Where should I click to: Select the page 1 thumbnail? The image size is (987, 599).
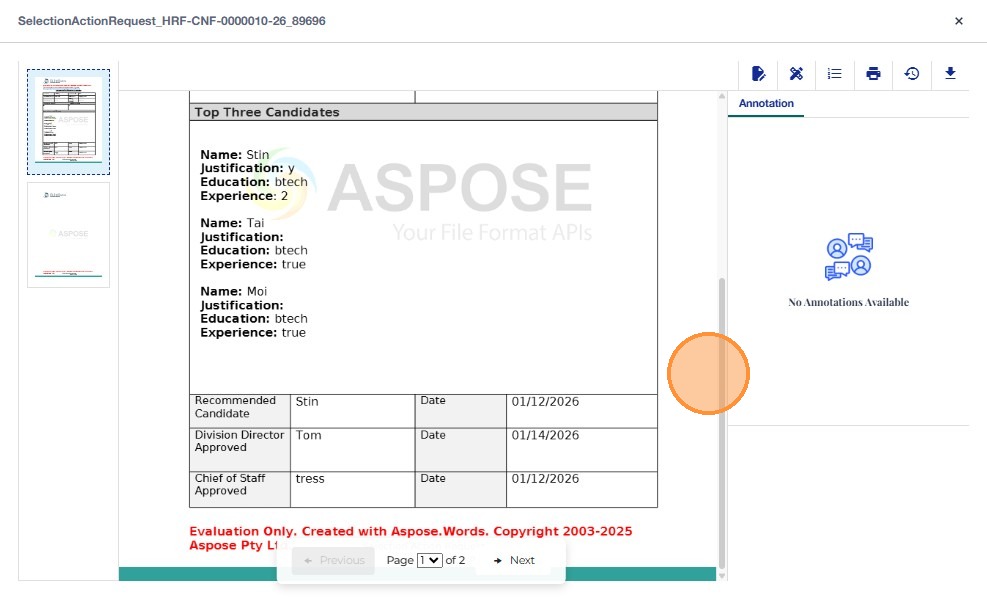68,121
